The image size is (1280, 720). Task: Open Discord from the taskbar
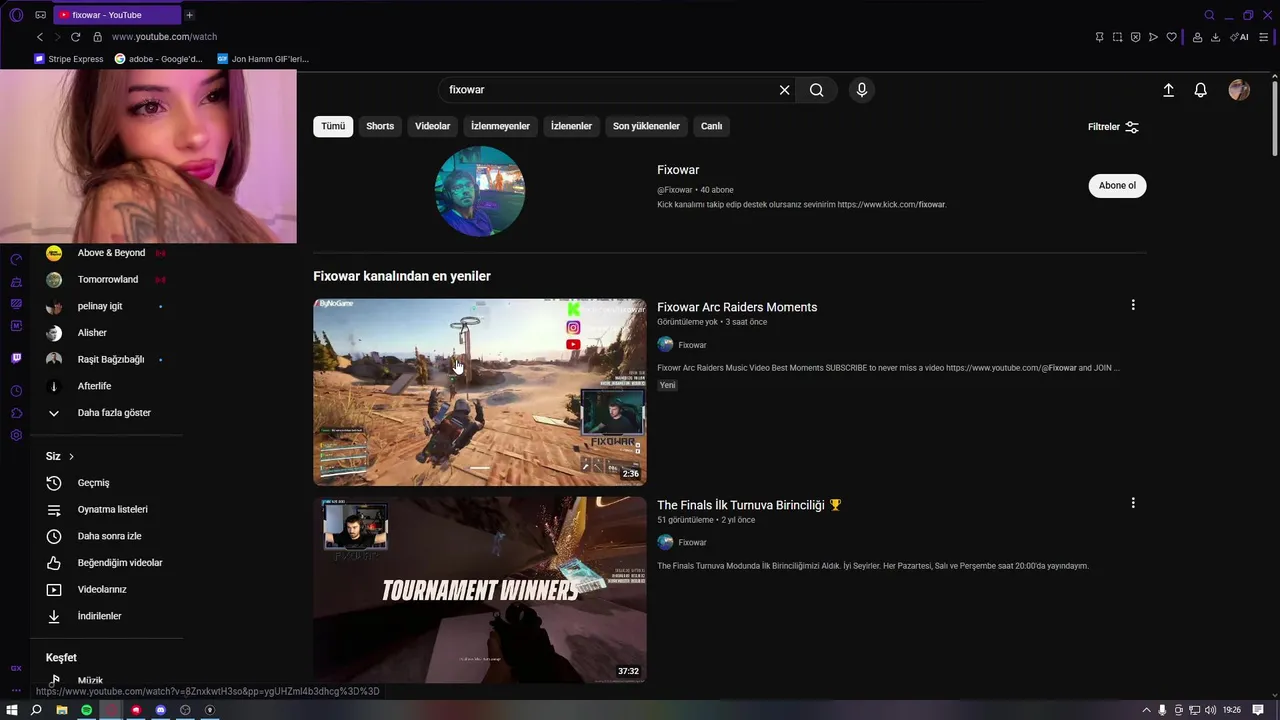[x=160, y=710]
